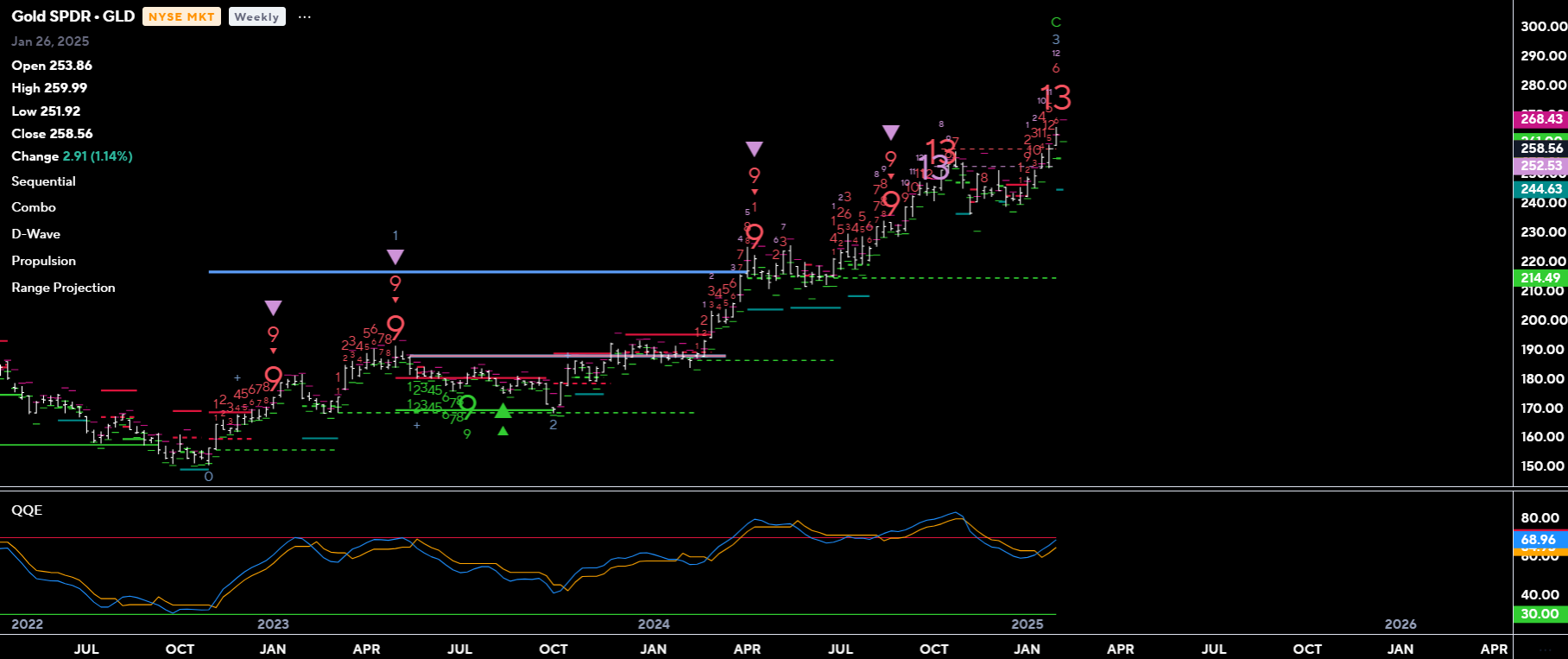Open the Weekly timeframe selector

click(x=256, y=16)
